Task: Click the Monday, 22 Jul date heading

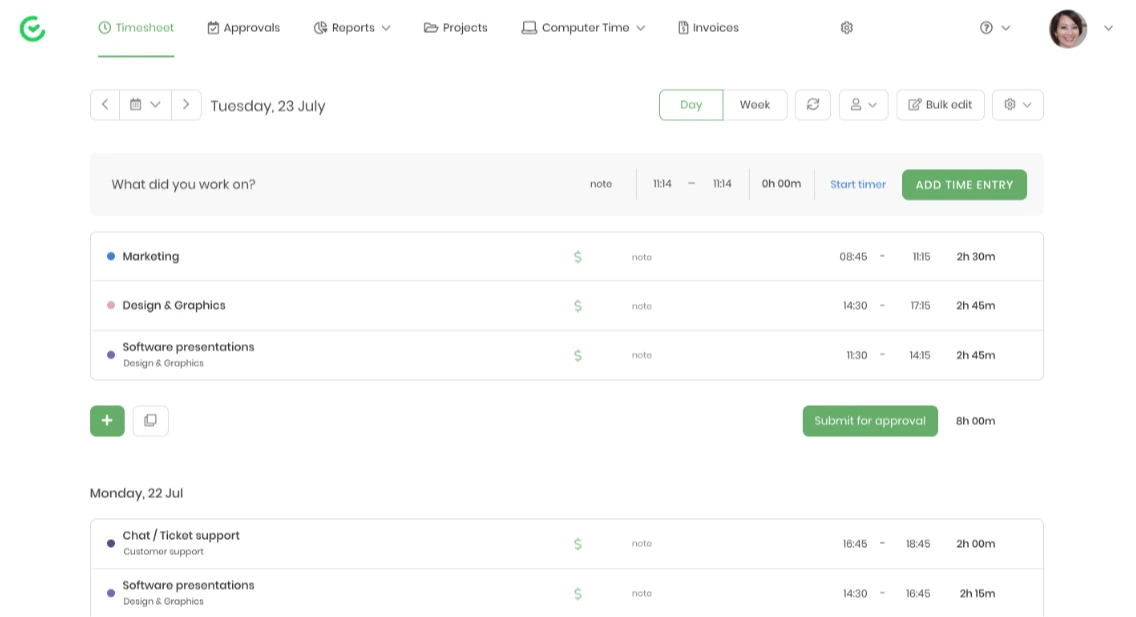Action: pyautogui.click(x=136, y=493)
